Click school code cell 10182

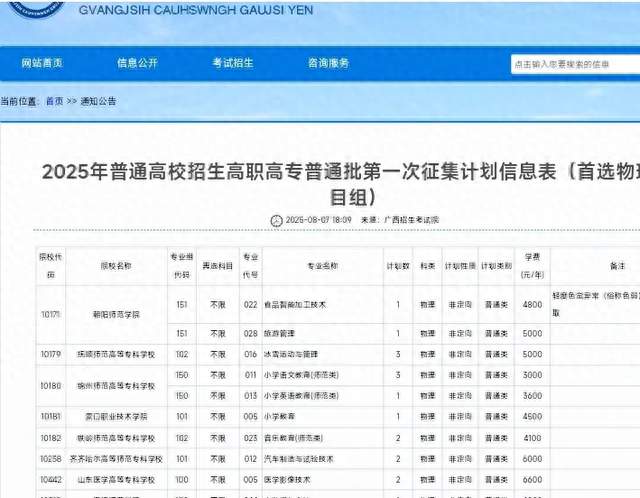(51, 438)
